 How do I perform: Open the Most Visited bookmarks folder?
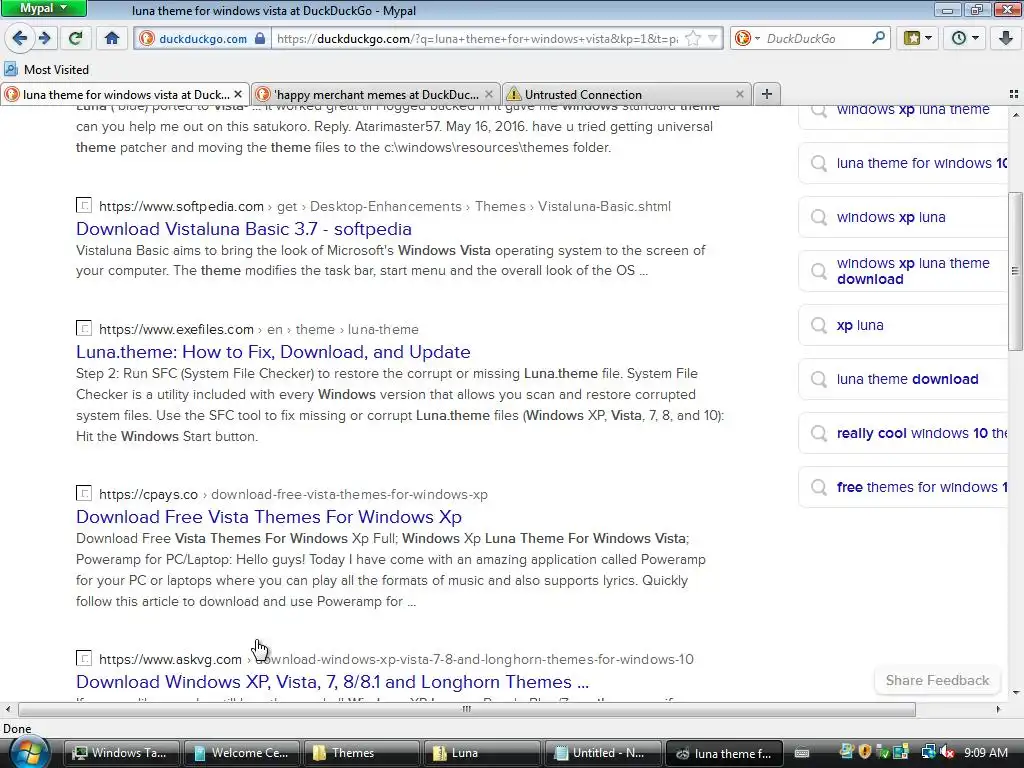click(46, 69)
